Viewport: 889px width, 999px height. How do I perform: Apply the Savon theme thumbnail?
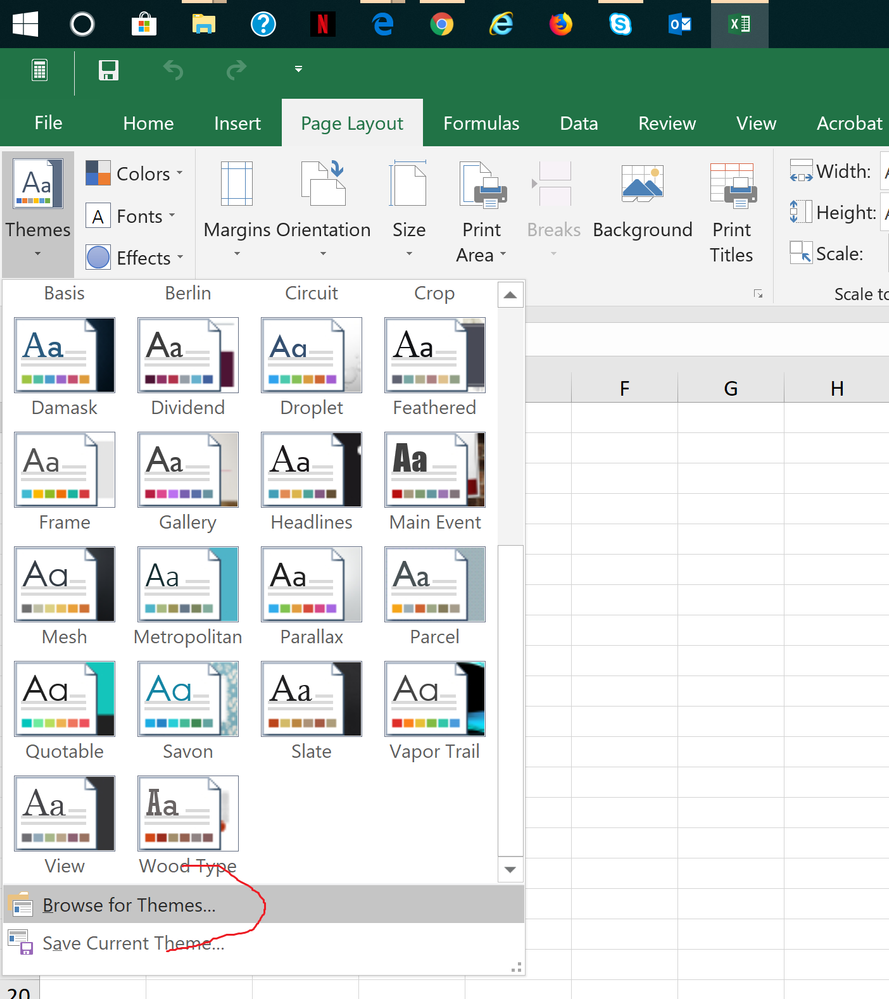pyautogui.click(x=188, y=698)
